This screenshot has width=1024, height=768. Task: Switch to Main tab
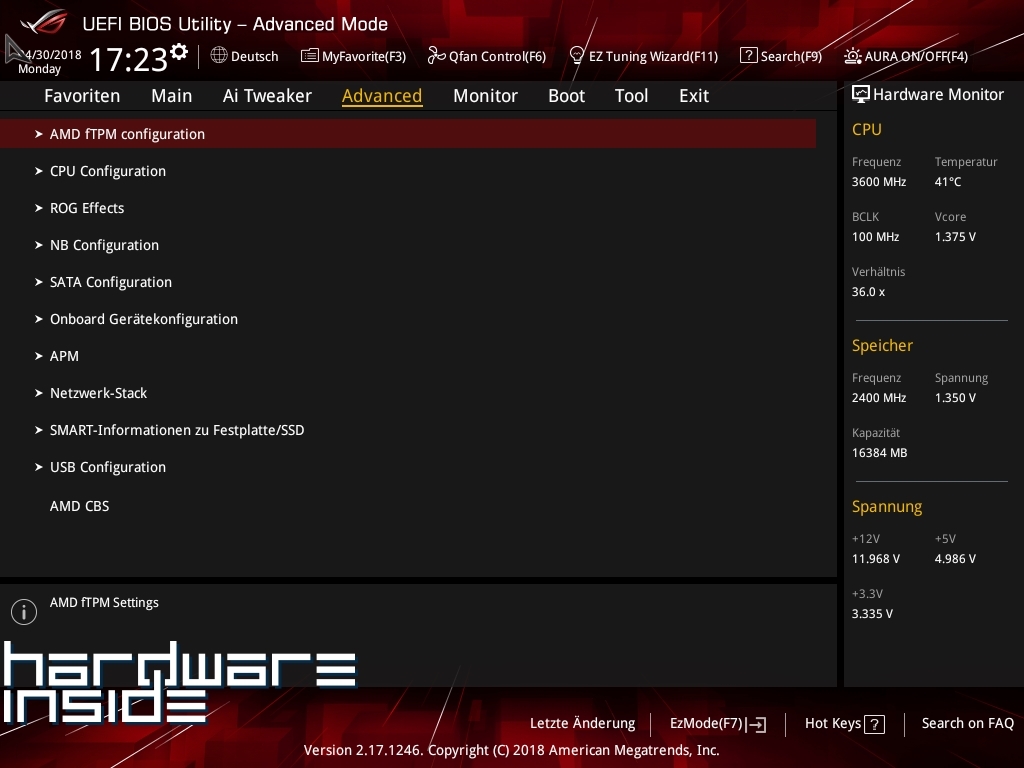pyautogui.click(x=172, y=96)
